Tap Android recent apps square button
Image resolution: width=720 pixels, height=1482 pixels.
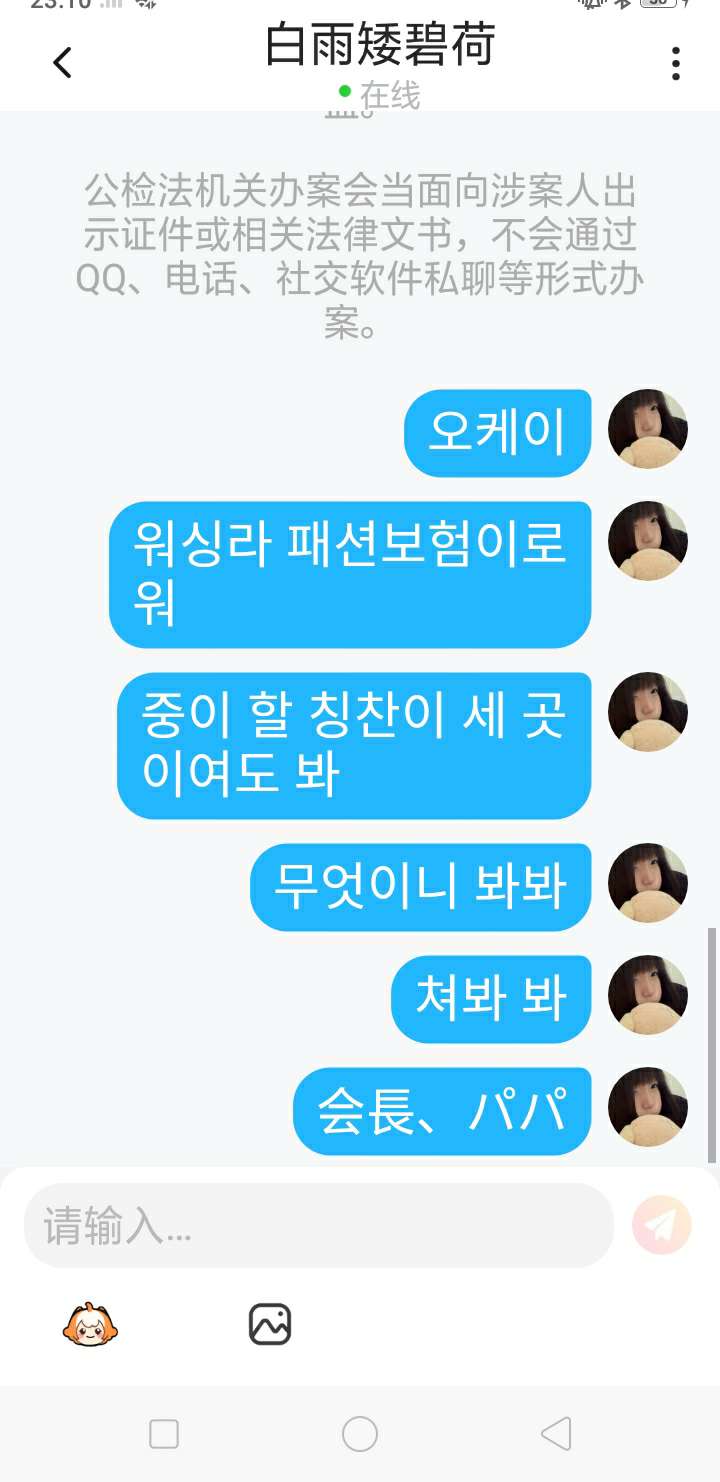(x=164, y=1434)
